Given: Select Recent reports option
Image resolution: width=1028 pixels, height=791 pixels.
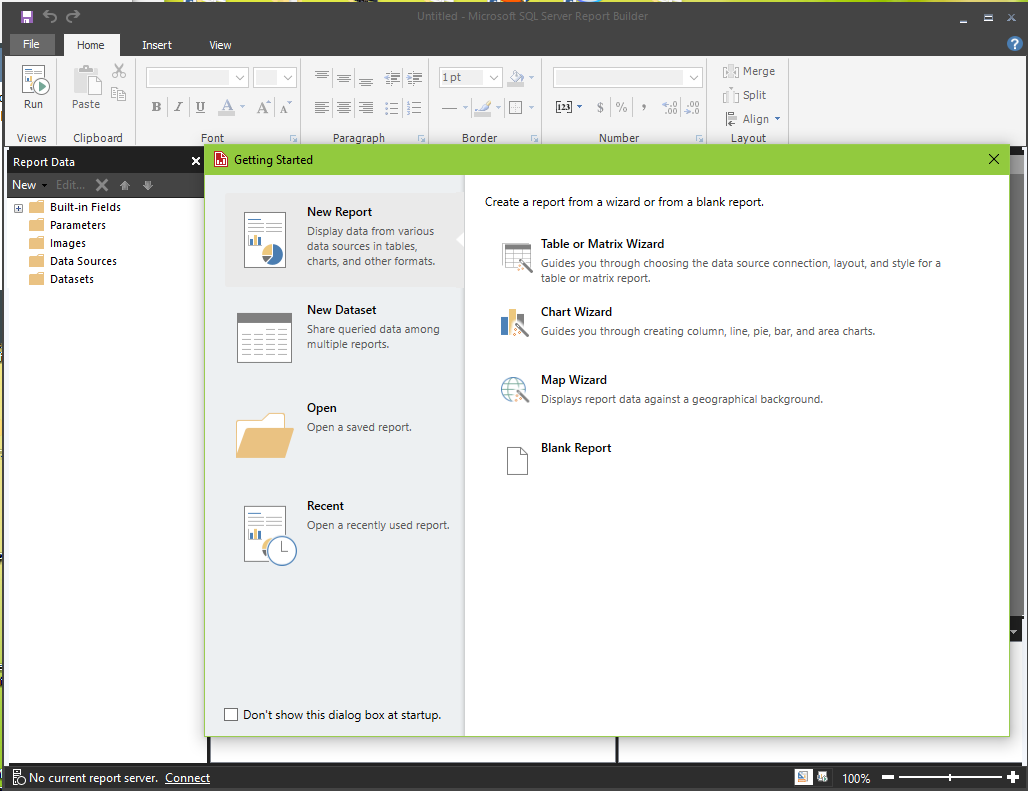Looking at the screenshot, I should pyautogui.click(x=344, y=533).
